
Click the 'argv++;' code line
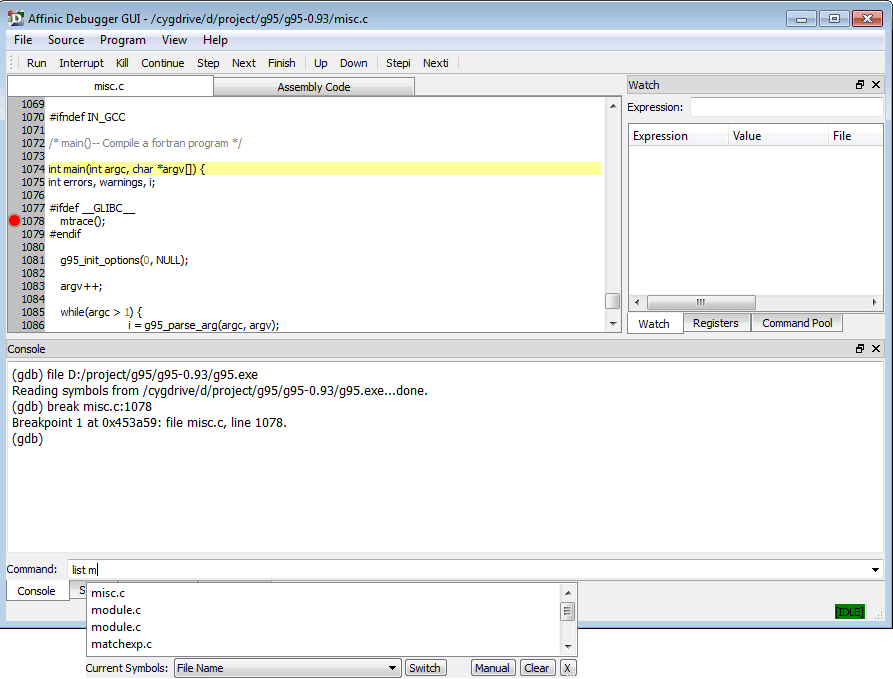click(81, 287)
